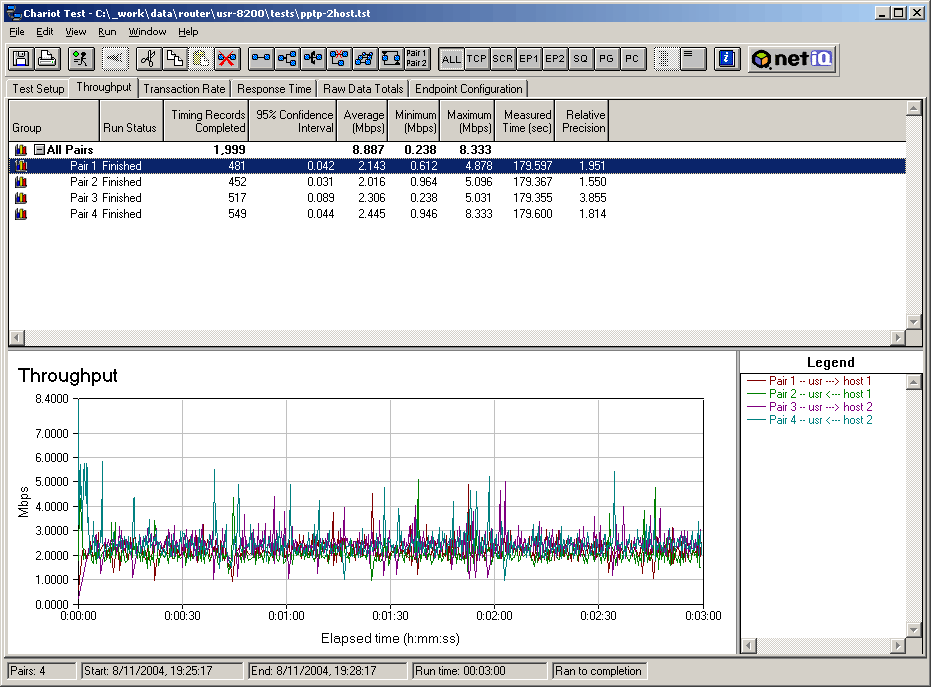Open the blue info help icon
Viewport: 931px width, 687px height.
click(x=728, y=59)
